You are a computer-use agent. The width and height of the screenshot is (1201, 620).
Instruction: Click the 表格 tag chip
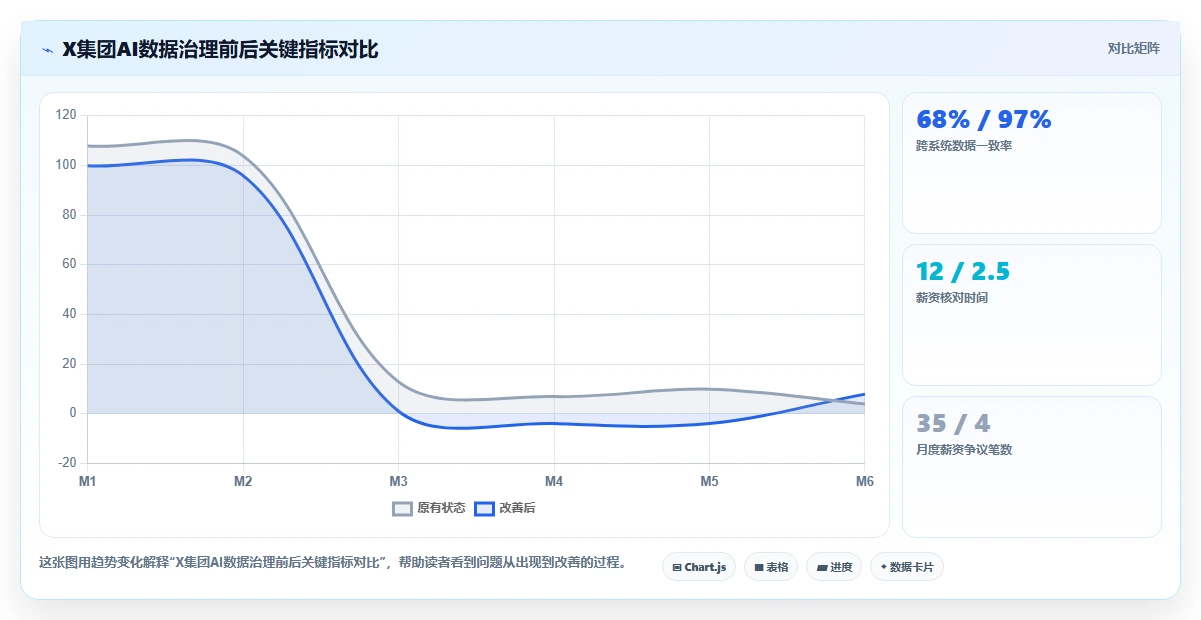(x=771, y=567)
